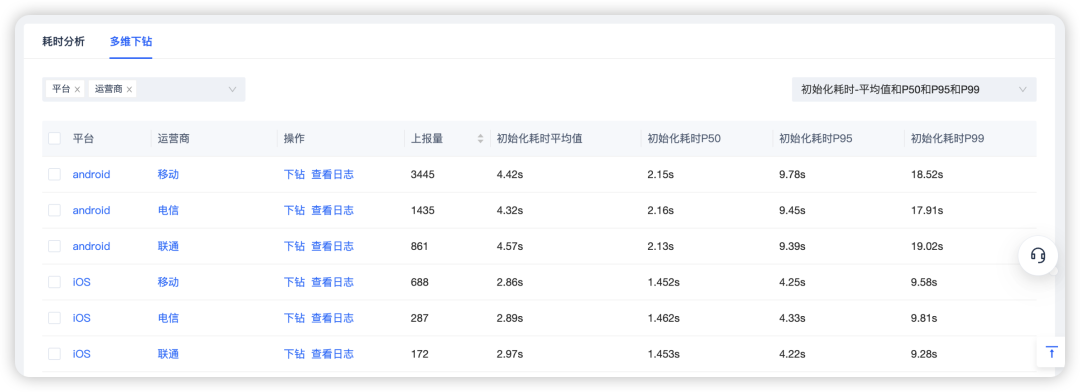The width and height of the screenshot is (1080, 392).
Task: Click the 4.33s P95 value cell
Action: [x=793, y=318]
